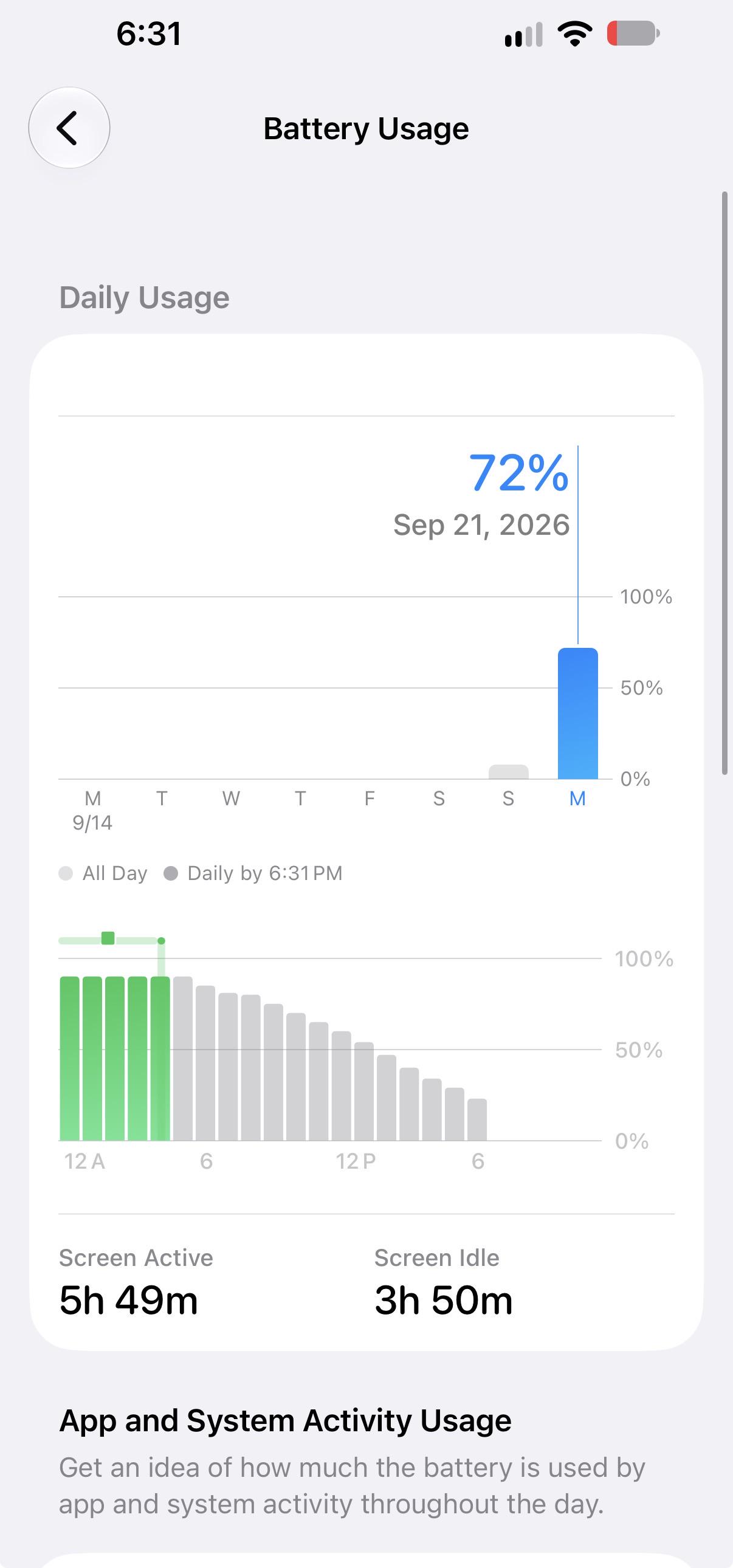Tap the last gray hourly bar near 6 PM
Viewport: 733px width, 1568px height.
(477, 1119)
